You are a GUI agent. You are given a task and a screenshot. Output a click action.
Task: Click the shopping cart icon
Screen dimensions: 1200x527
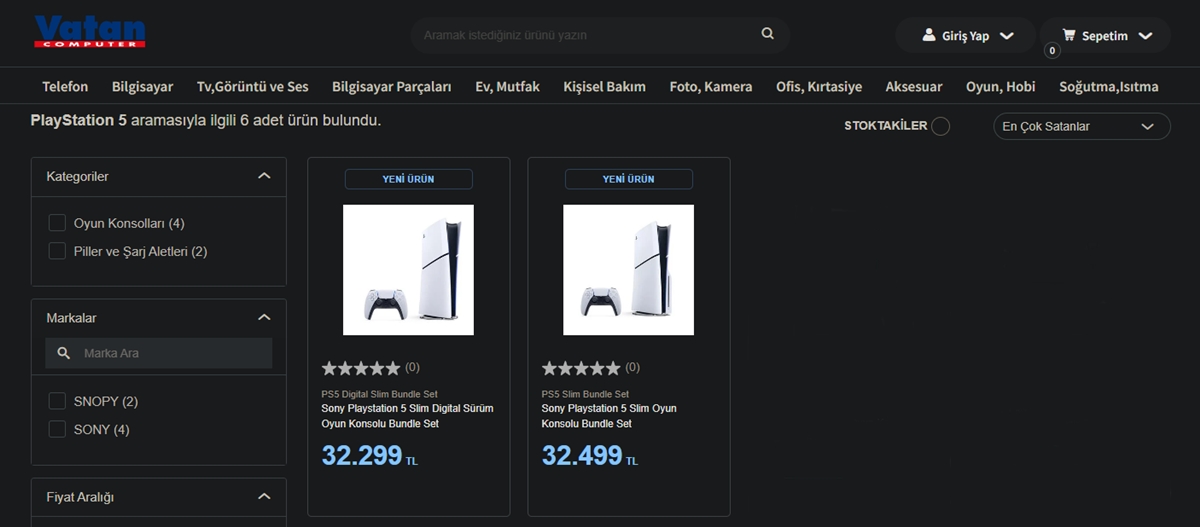1069,36
